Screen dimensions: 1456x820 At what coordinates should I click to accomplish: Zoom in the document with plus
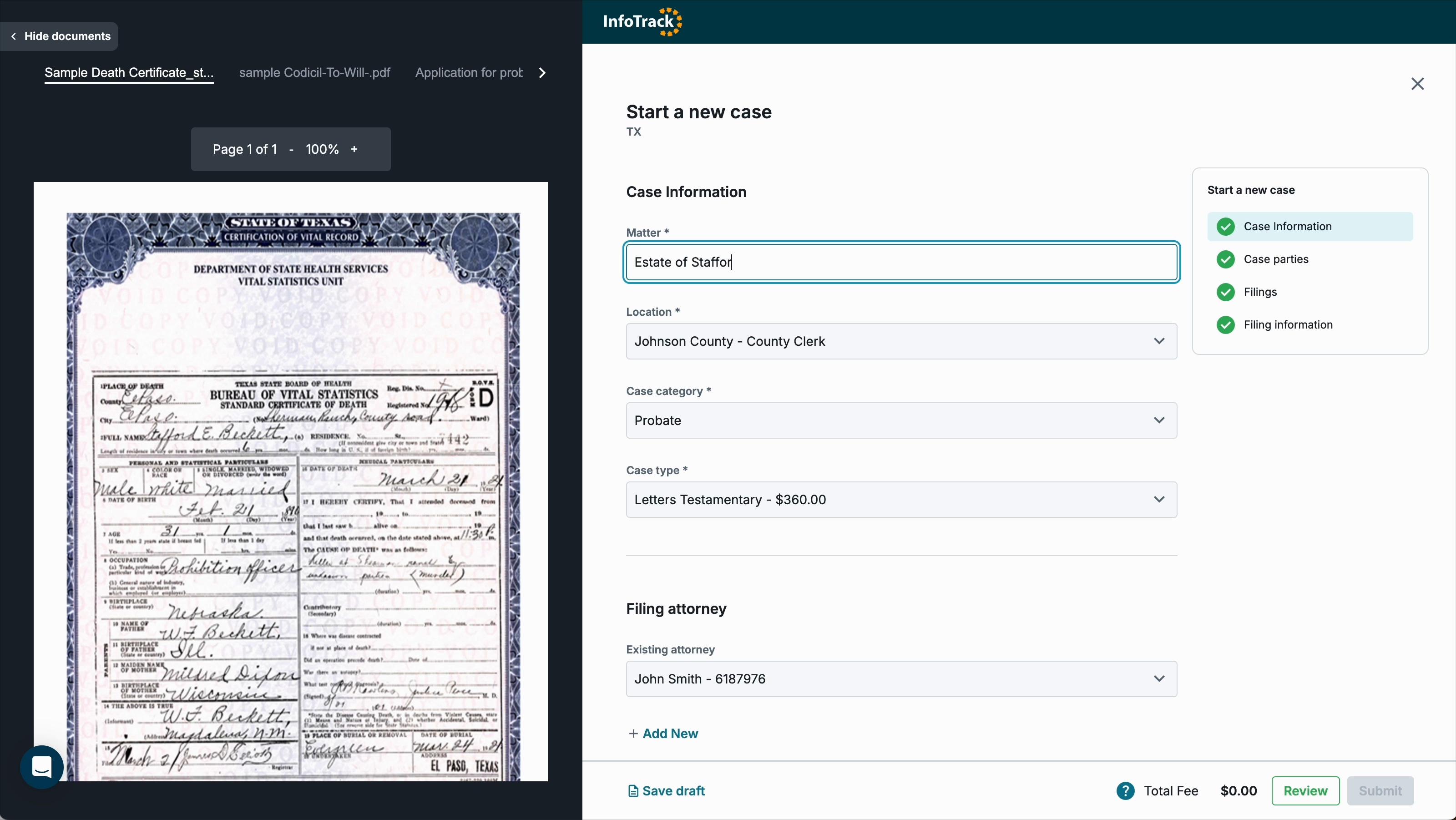click(x=354, y=149)
